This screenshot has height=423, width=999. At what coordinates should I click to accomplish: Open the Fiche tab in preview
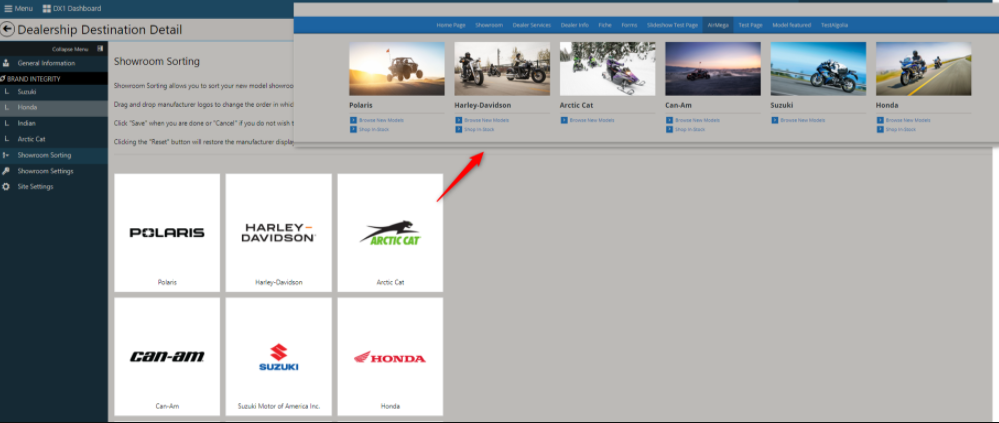(x=605, y=25)
